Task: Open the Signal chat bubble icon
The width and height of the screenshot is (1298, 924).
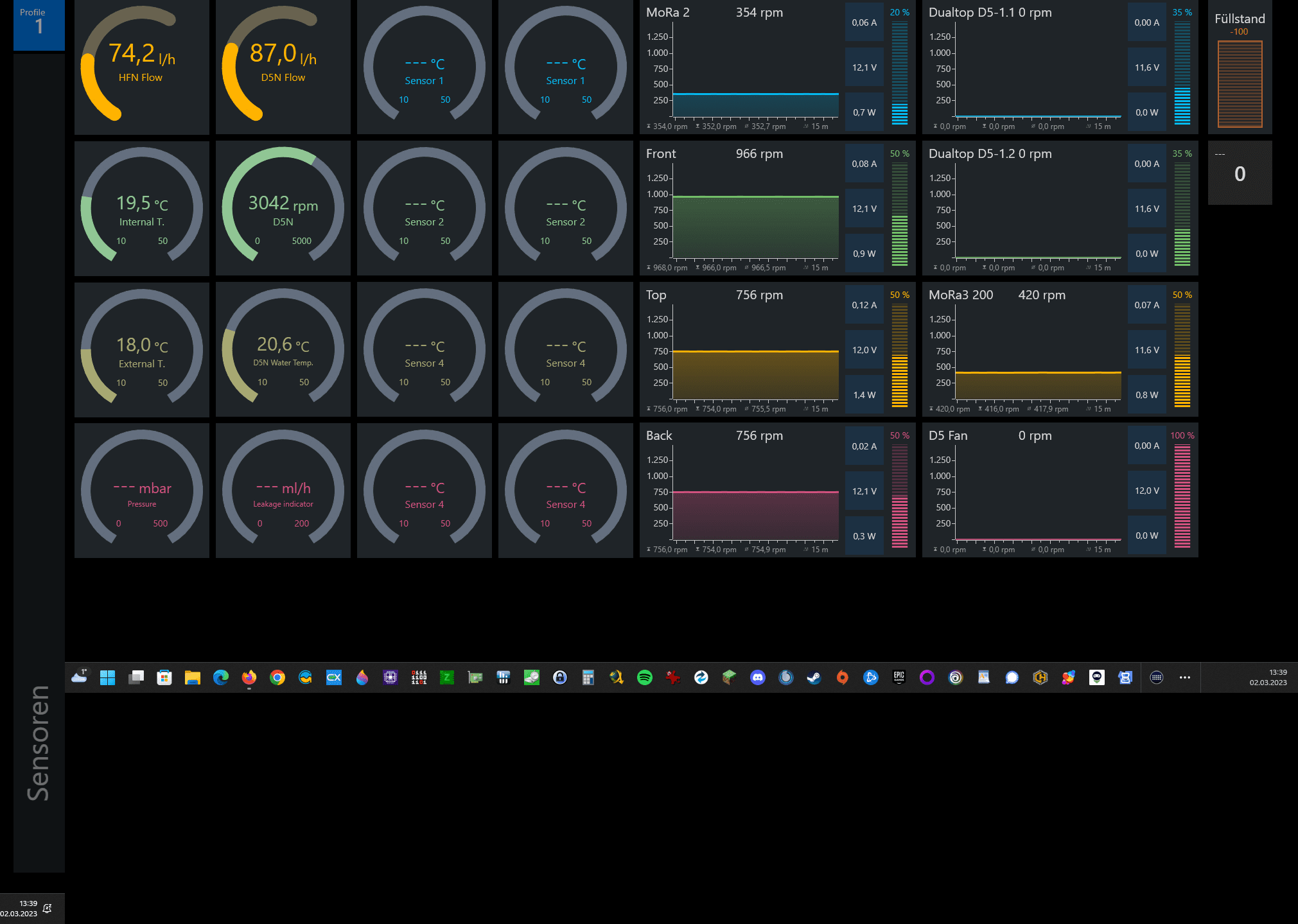Action: (x=1012, y=677)
